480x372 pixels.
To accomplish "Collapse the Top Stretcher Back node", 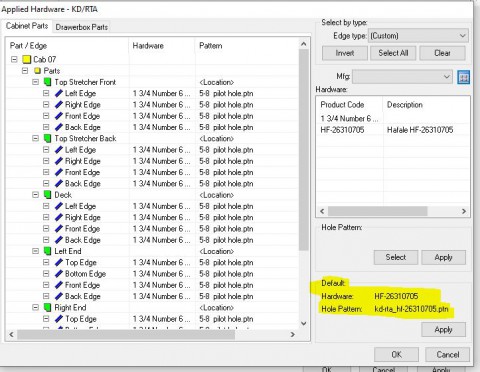I will pos(35,138).
